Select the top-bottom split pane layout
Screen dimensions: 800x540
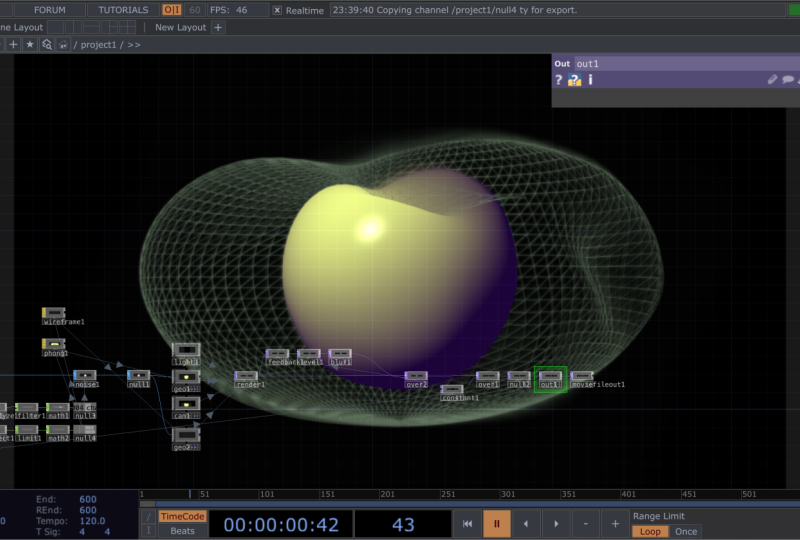point(91,27)
